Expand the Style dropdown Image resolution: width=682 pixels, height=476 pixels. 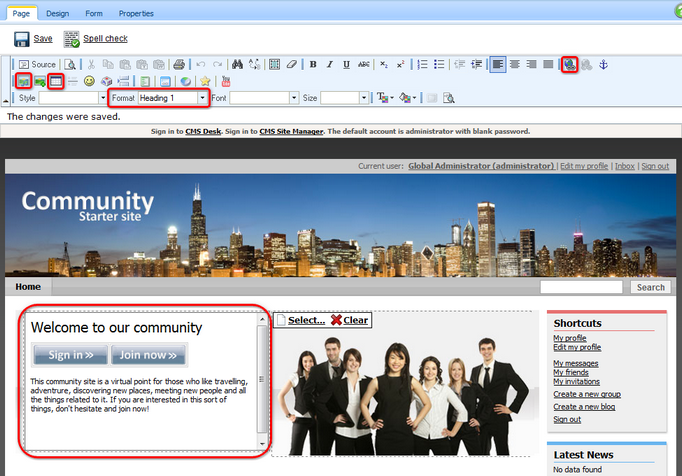tap(97, 98)
